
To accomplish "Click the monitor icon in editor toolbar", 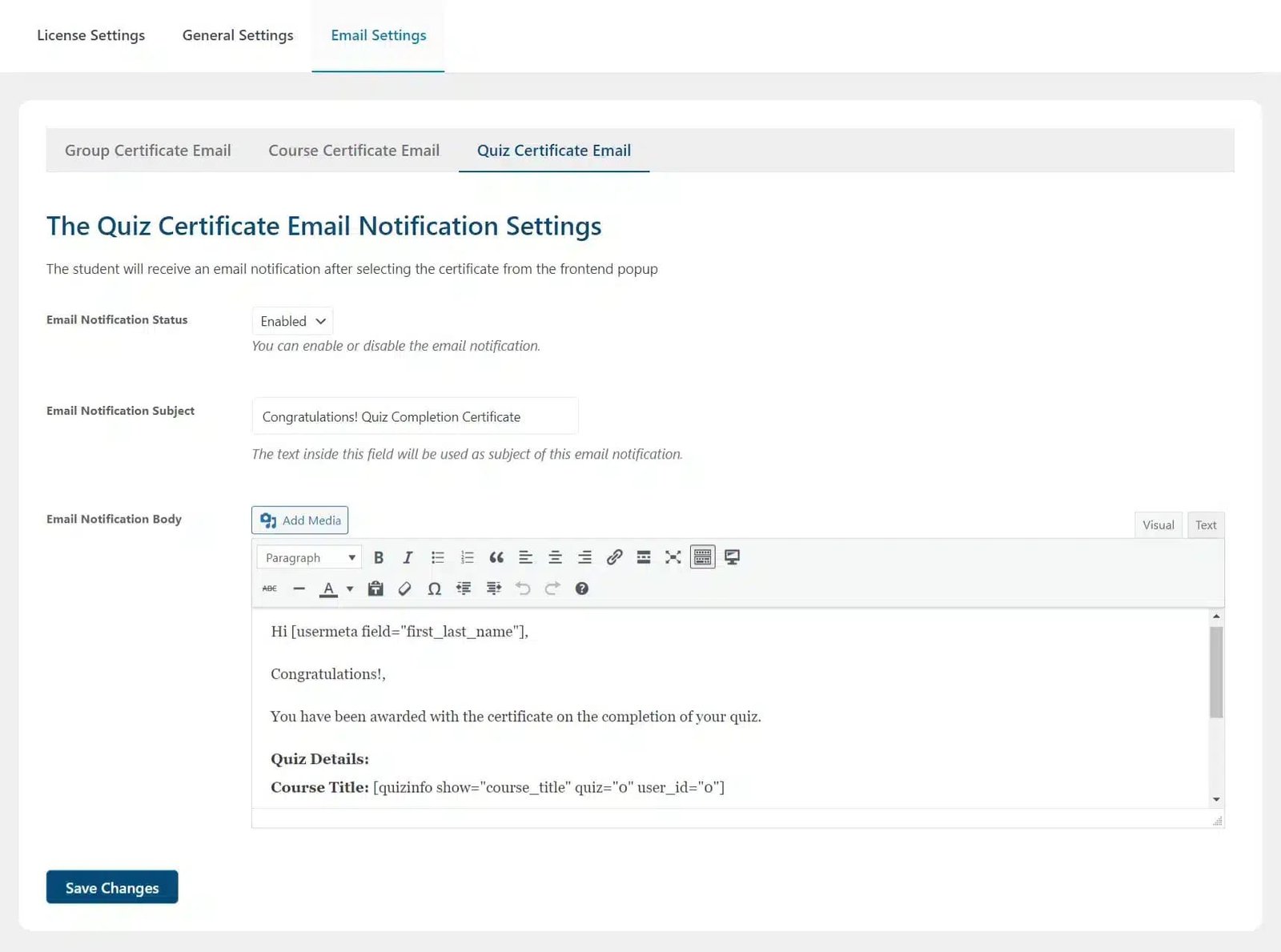I will (732, 557).
